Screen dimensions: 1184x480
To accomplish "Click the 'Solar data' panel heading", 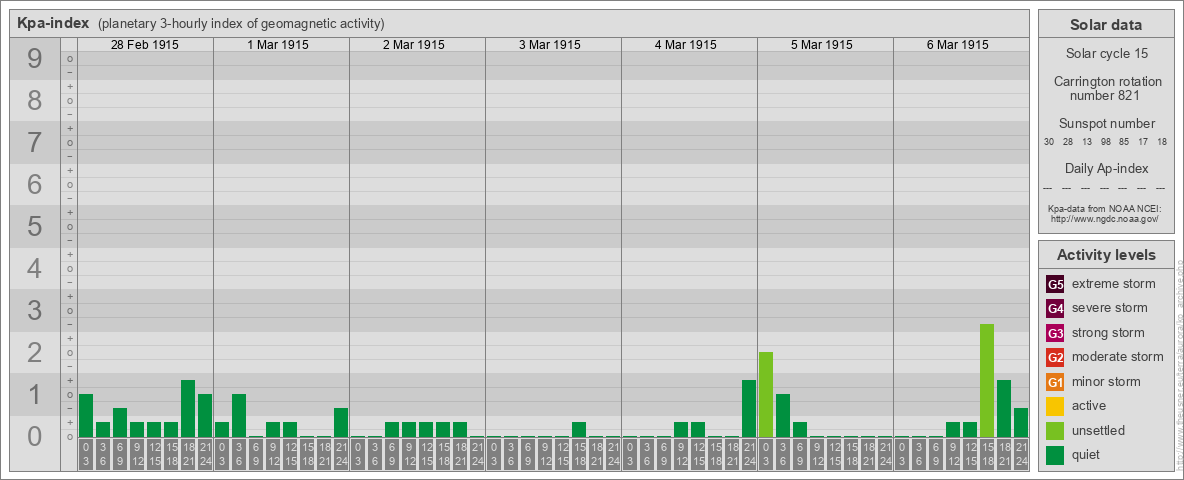I will (1106, 25).
